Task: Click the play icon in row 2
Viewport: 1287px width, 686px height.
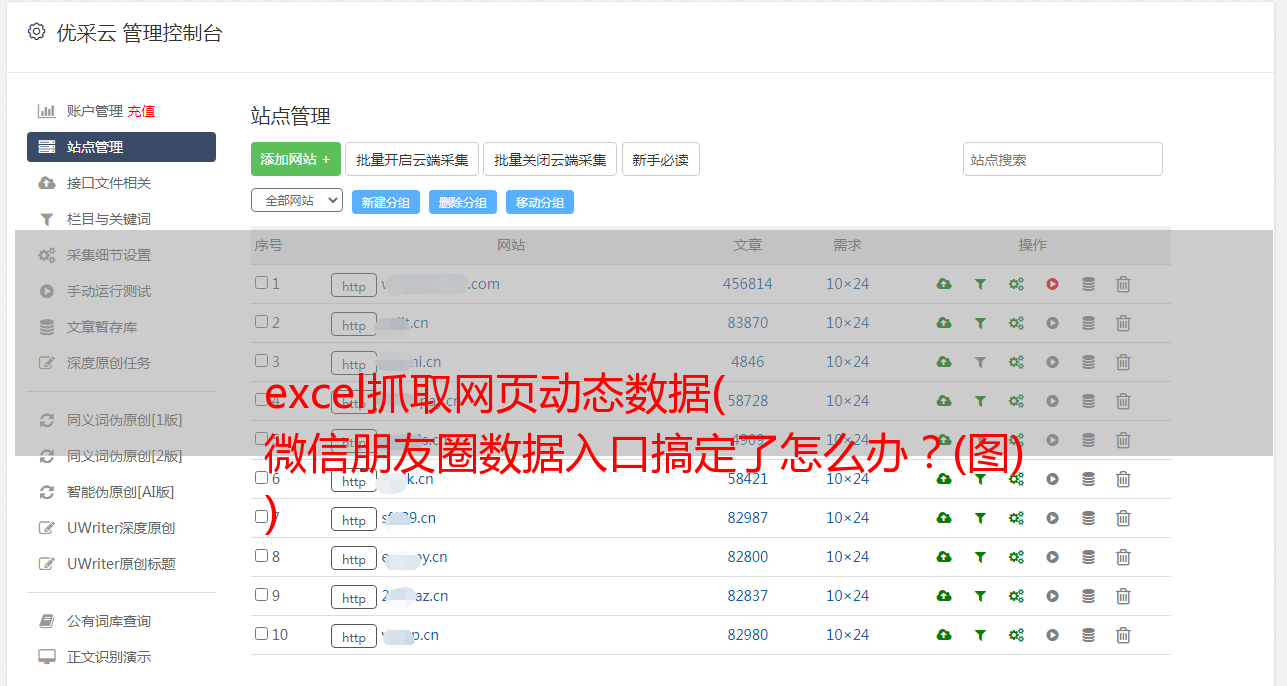Action: click(x=1052, y=323)
